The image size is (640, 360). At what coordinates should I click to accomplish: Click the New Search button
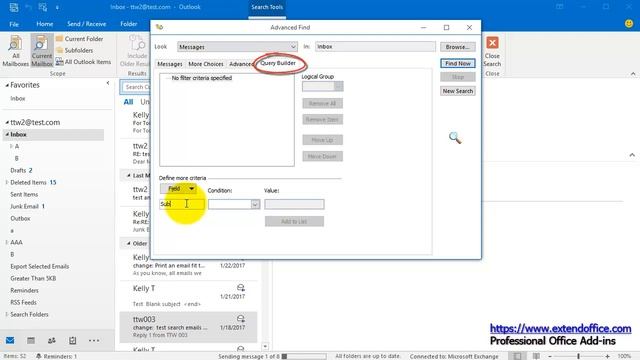458,91
